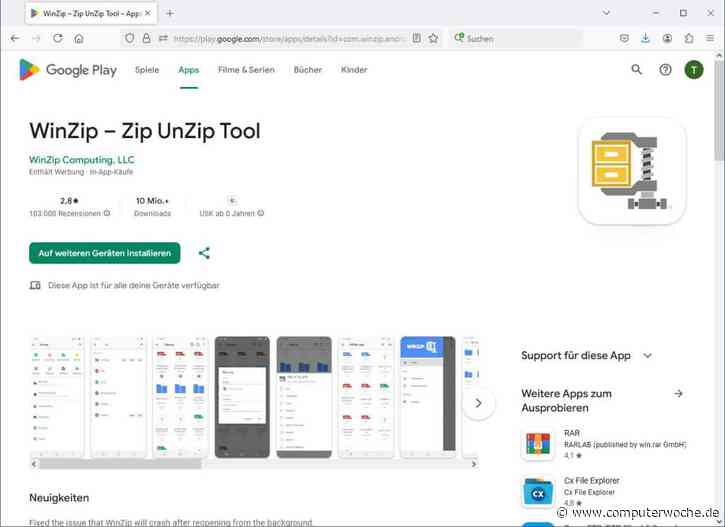
Task: Open the Help question mark icon
Action: coord(665,70)
